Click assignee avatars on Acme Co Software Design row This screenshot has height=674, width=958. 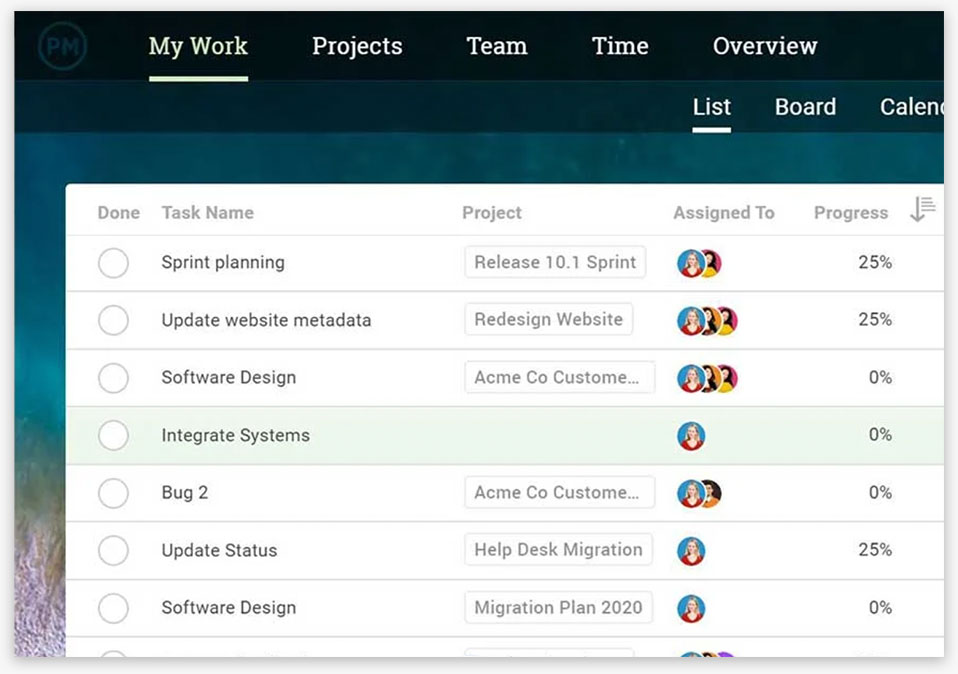pyautogui.click(x=708, y=378)
